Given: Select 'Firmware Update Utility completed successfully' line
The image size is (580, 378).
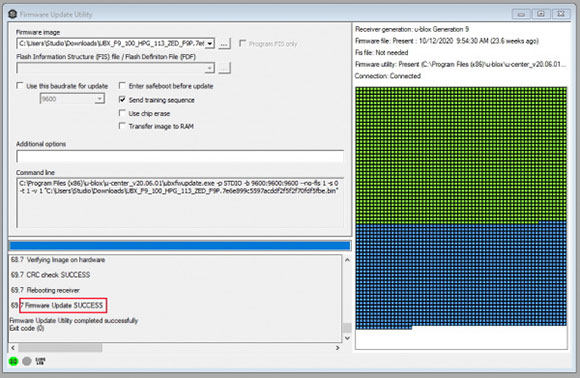Looking at the screenshot, I should click(74, 320).
